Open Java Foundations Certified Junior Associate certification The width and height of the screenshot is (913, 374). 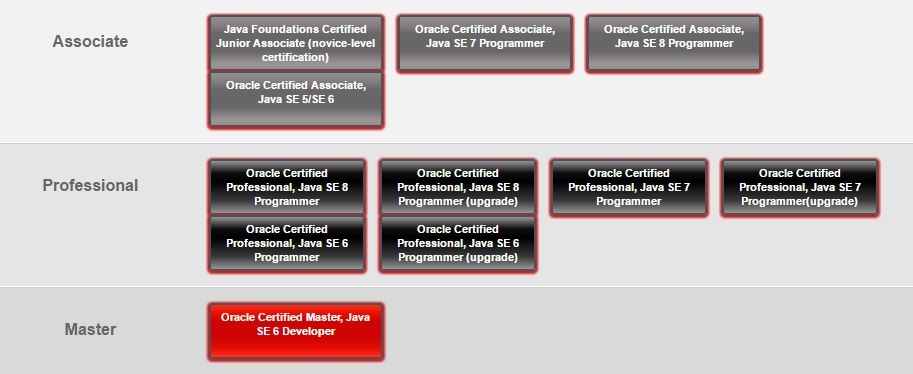296,43
